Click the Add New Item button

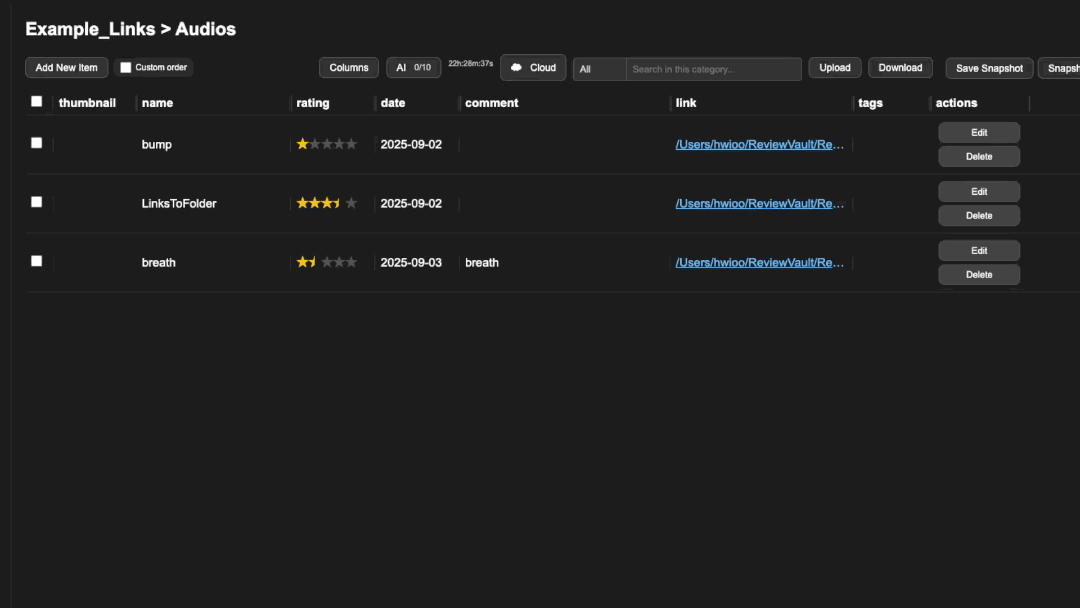[66, 68]
